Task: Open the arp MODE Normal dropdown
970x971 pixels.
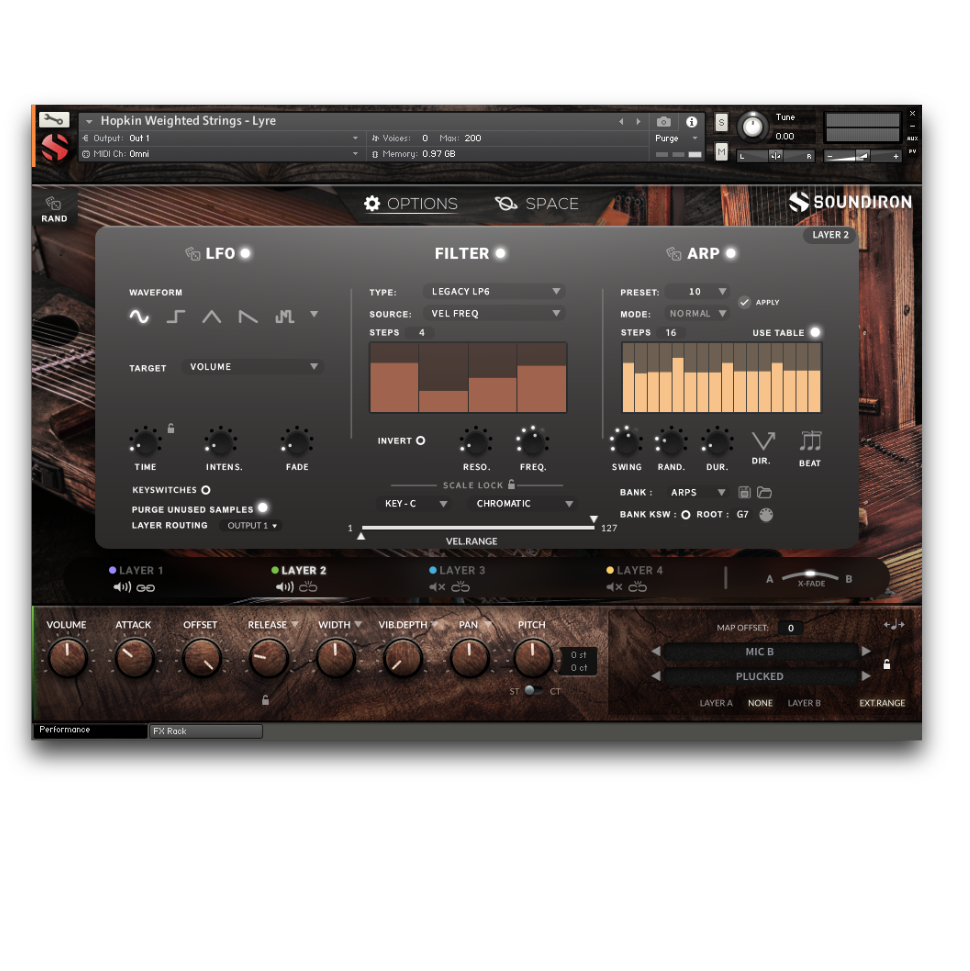Action: [x=697, y=313]
